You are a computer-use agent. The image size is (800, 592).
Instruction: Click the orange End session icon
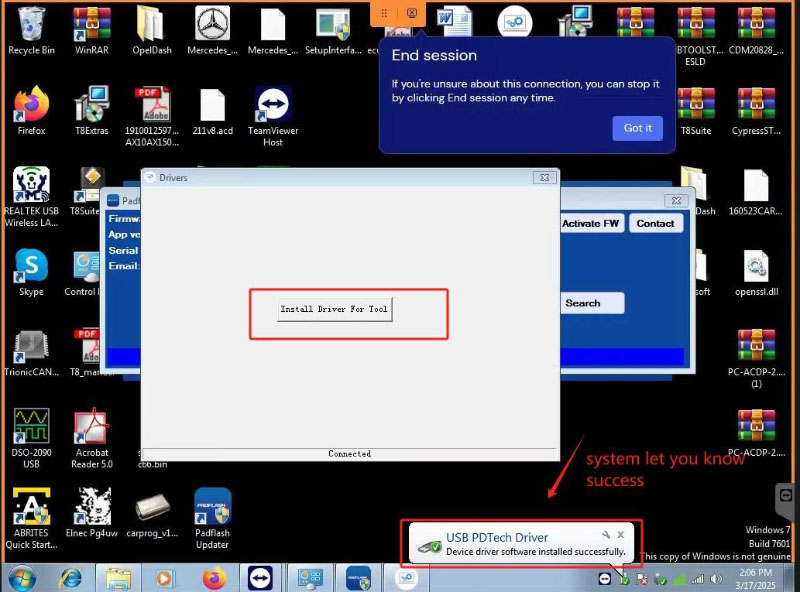412,13
